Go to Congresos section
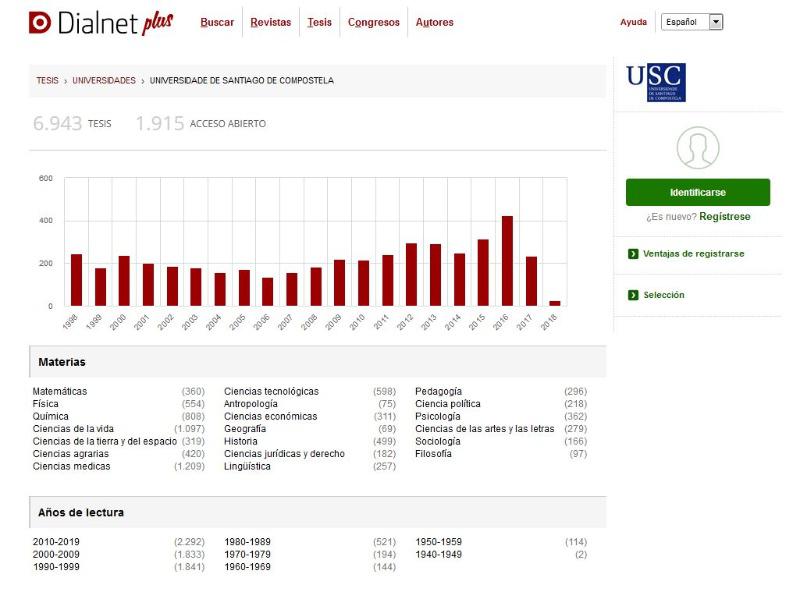 pos(373,22)
